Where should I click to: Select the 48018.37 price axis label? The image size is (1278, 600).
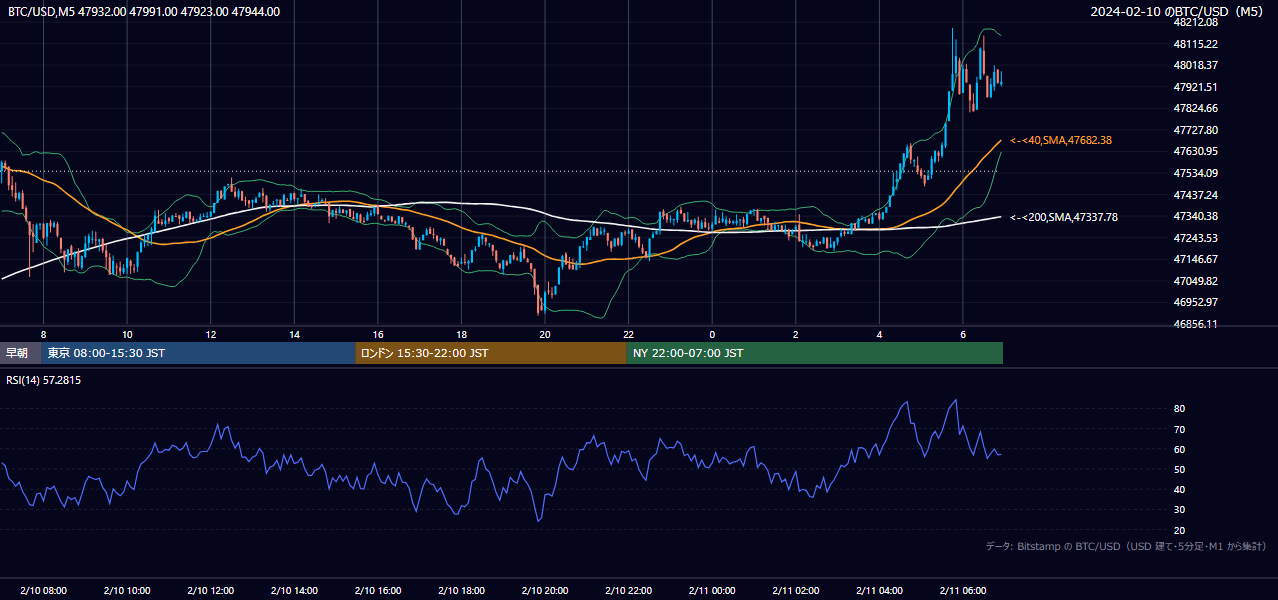click(1195, 65)
